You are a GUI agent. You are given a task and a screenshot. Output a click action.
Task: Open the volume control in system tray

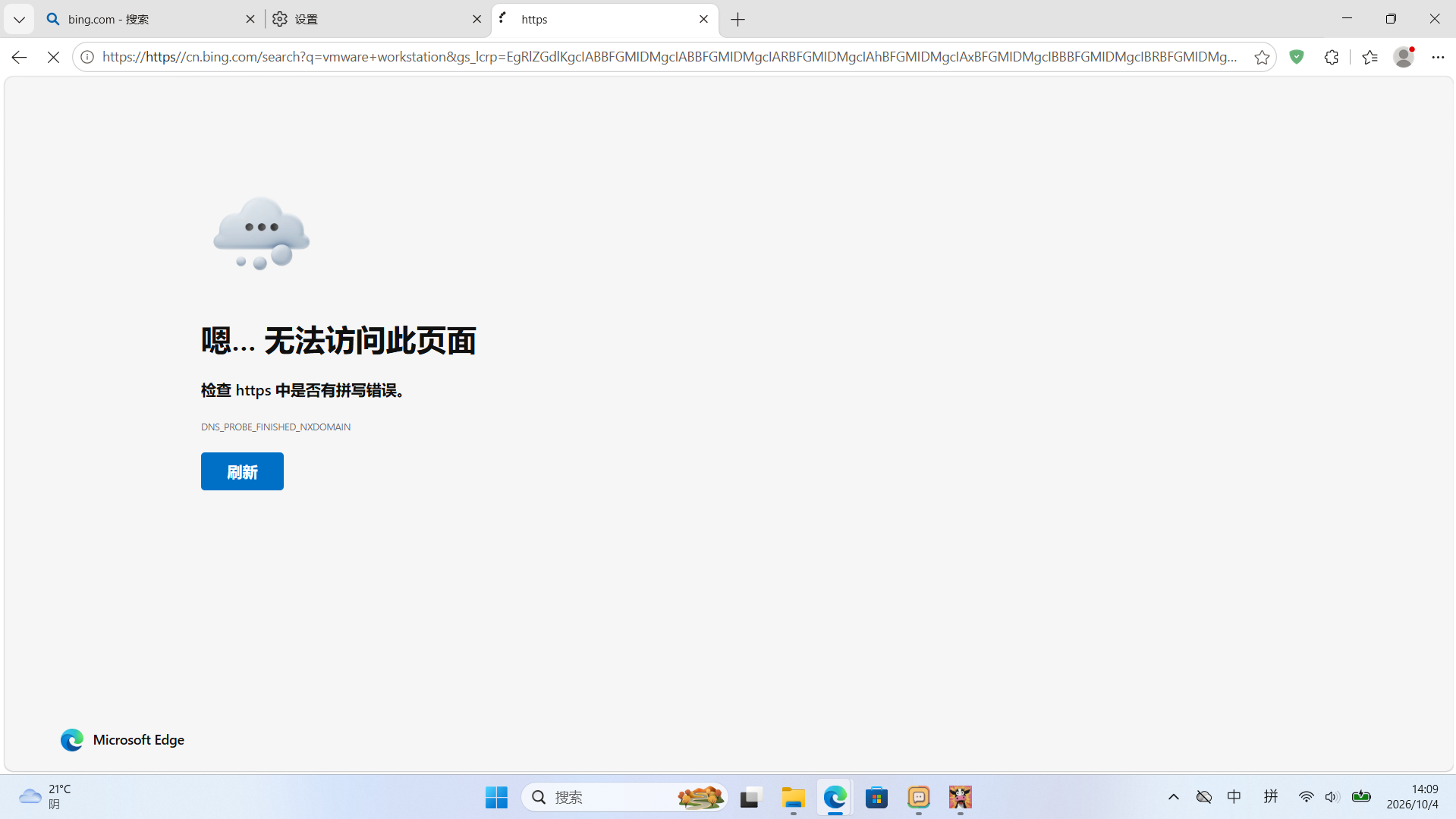(1332, 797)
